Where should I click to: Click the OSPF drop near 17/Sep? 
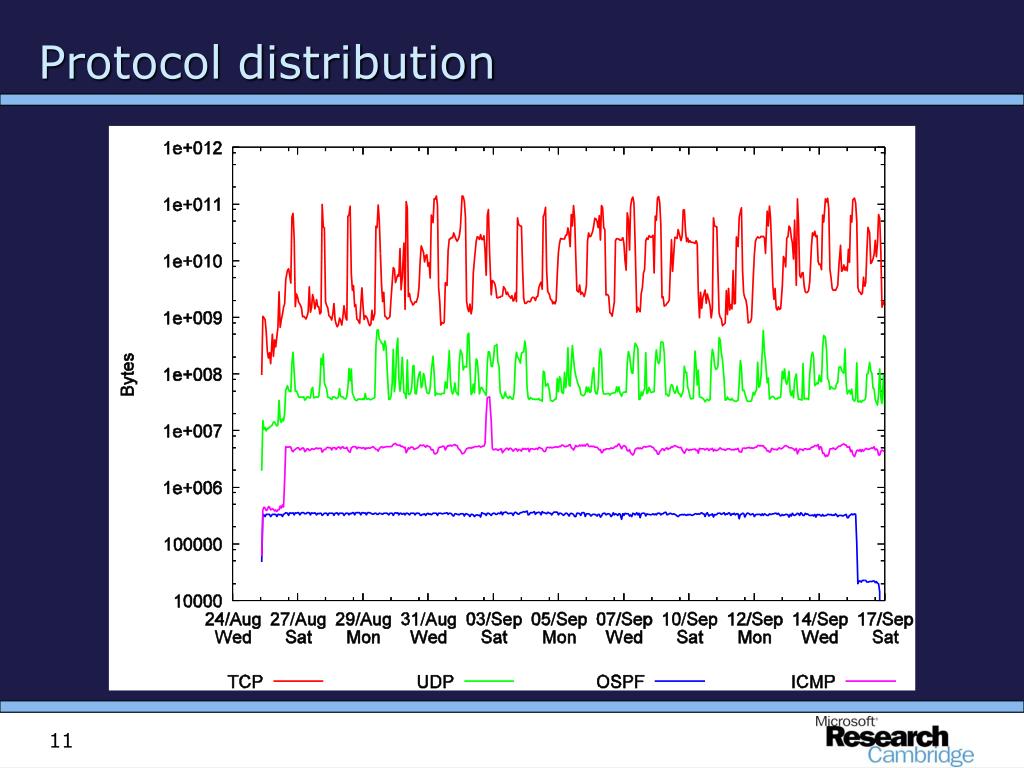coord(857,549)
